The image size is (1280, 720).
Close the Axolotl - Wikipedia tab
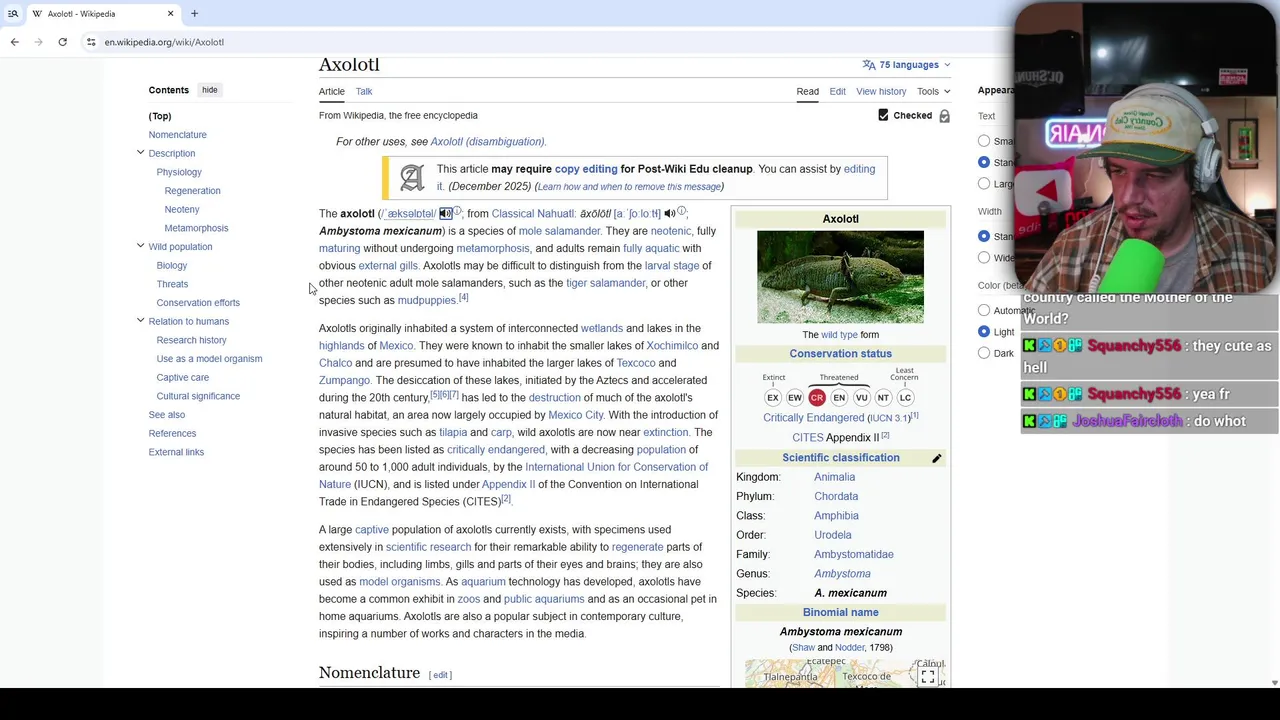170,14
